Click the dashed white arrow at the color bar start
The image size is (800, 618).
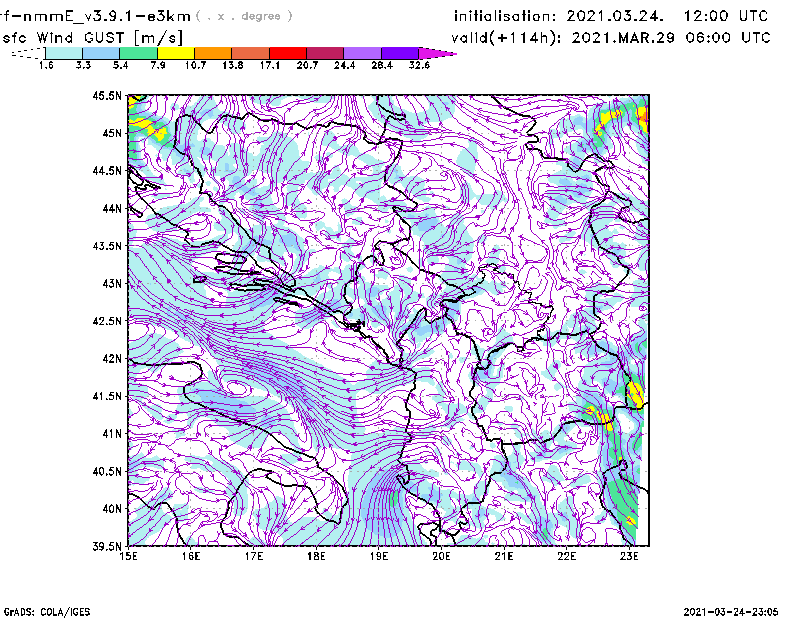point(28,53)
